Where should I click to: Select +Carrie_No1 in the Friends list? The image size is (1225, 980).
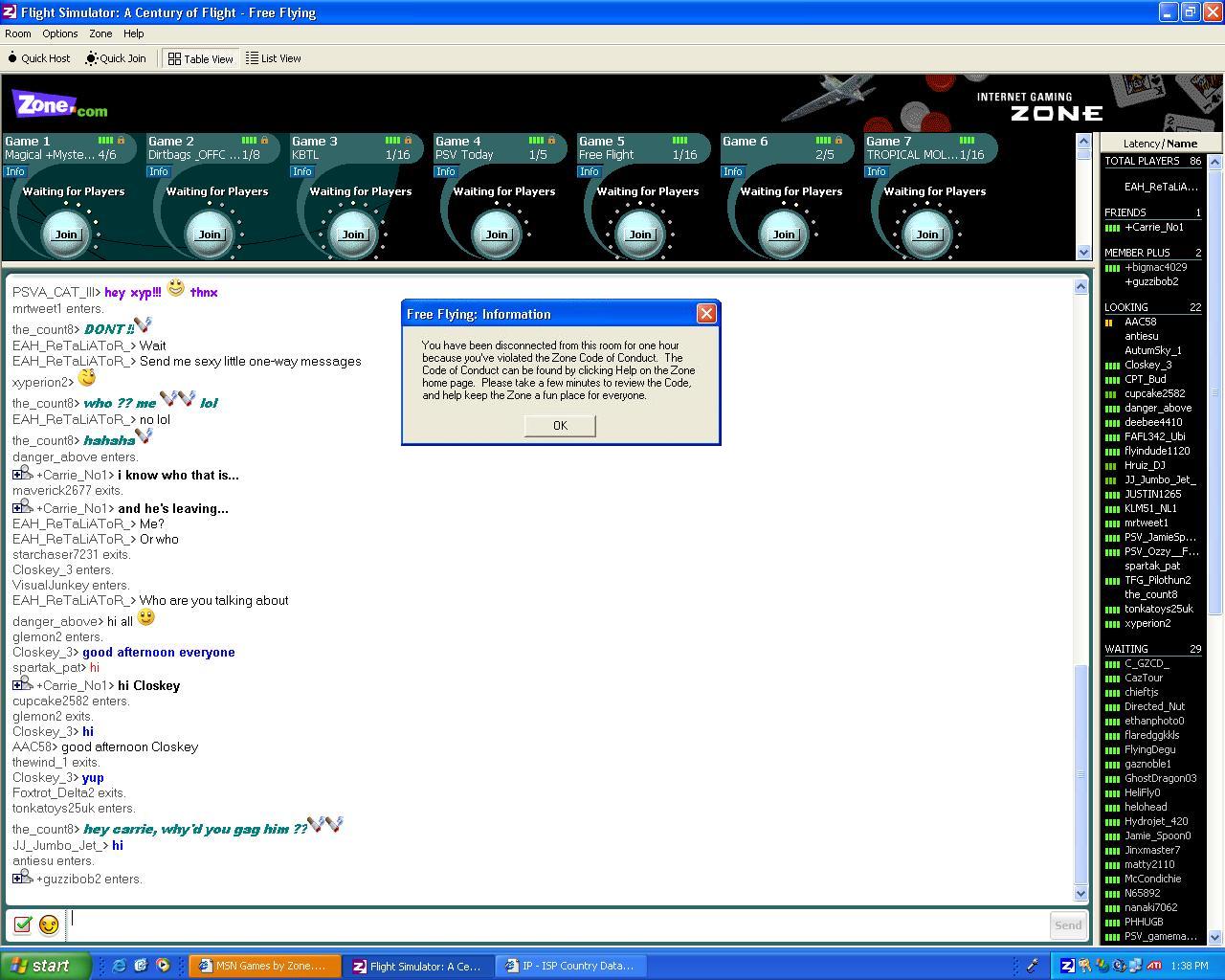point(1153,228)
